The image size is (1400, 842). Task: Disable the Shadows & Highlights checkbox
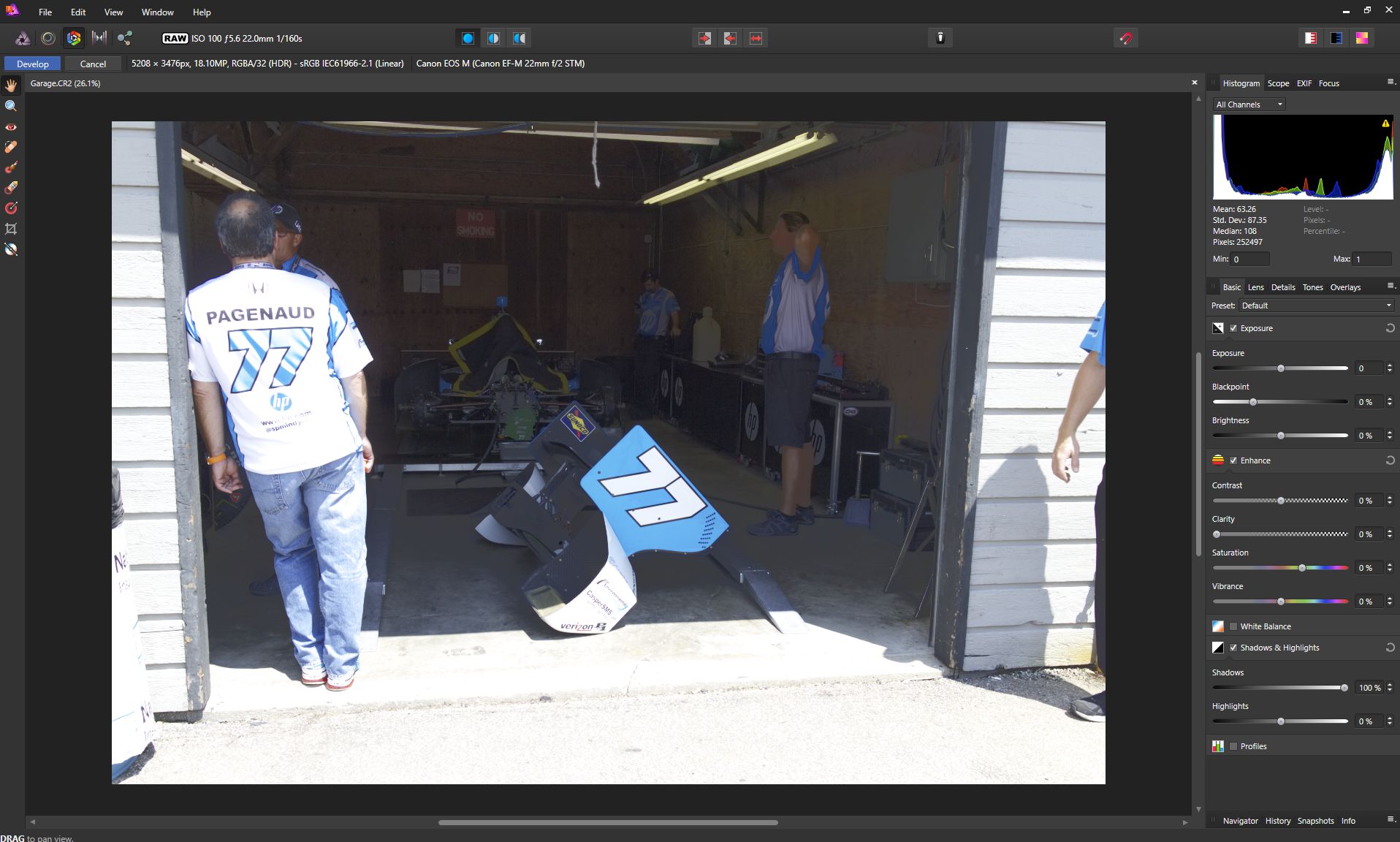pyautogui.click(x=1233, y=648)
